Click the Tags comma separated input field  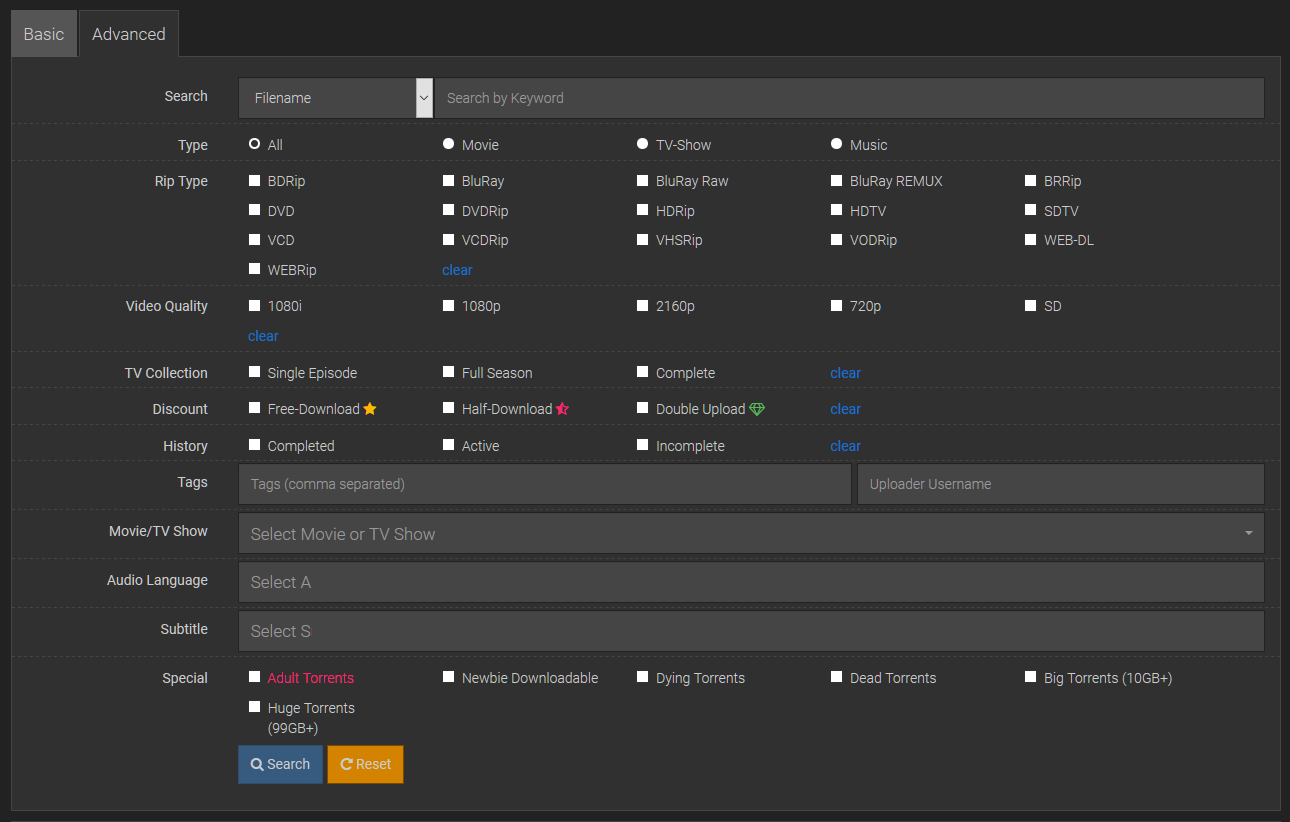coord(545,483)
